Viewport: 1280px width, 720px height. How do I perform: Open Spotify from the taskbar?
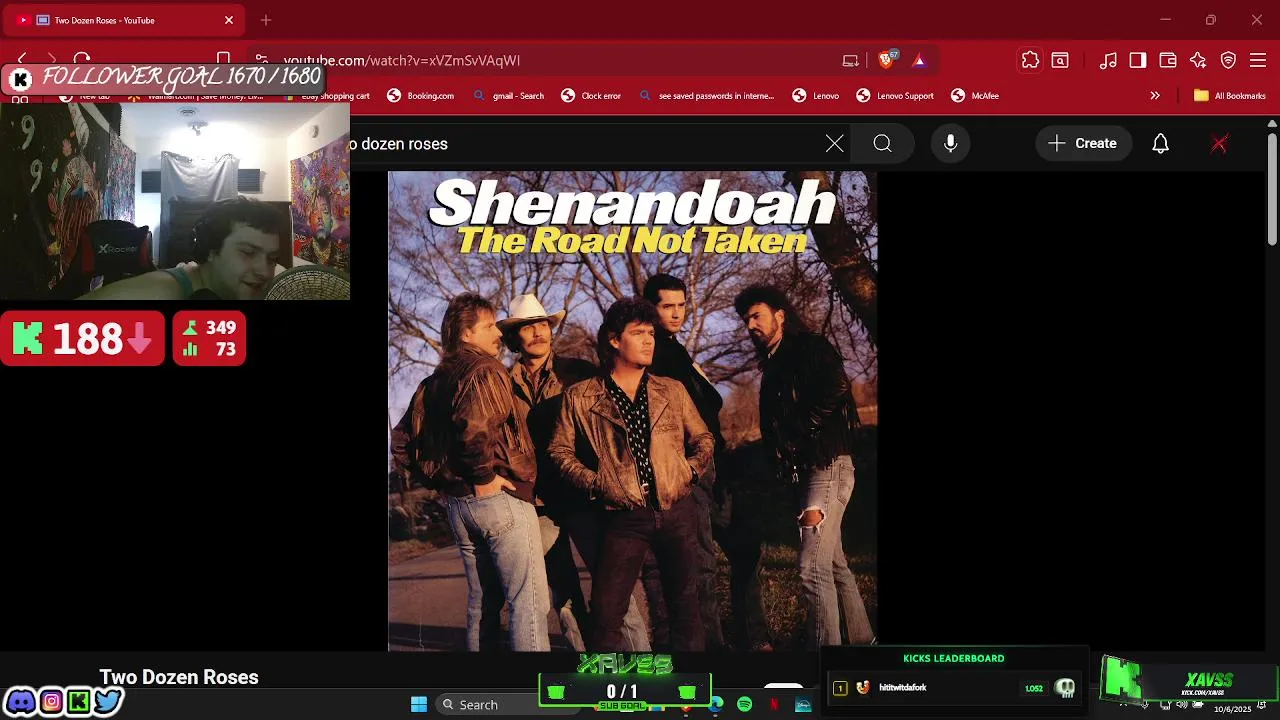744,704
